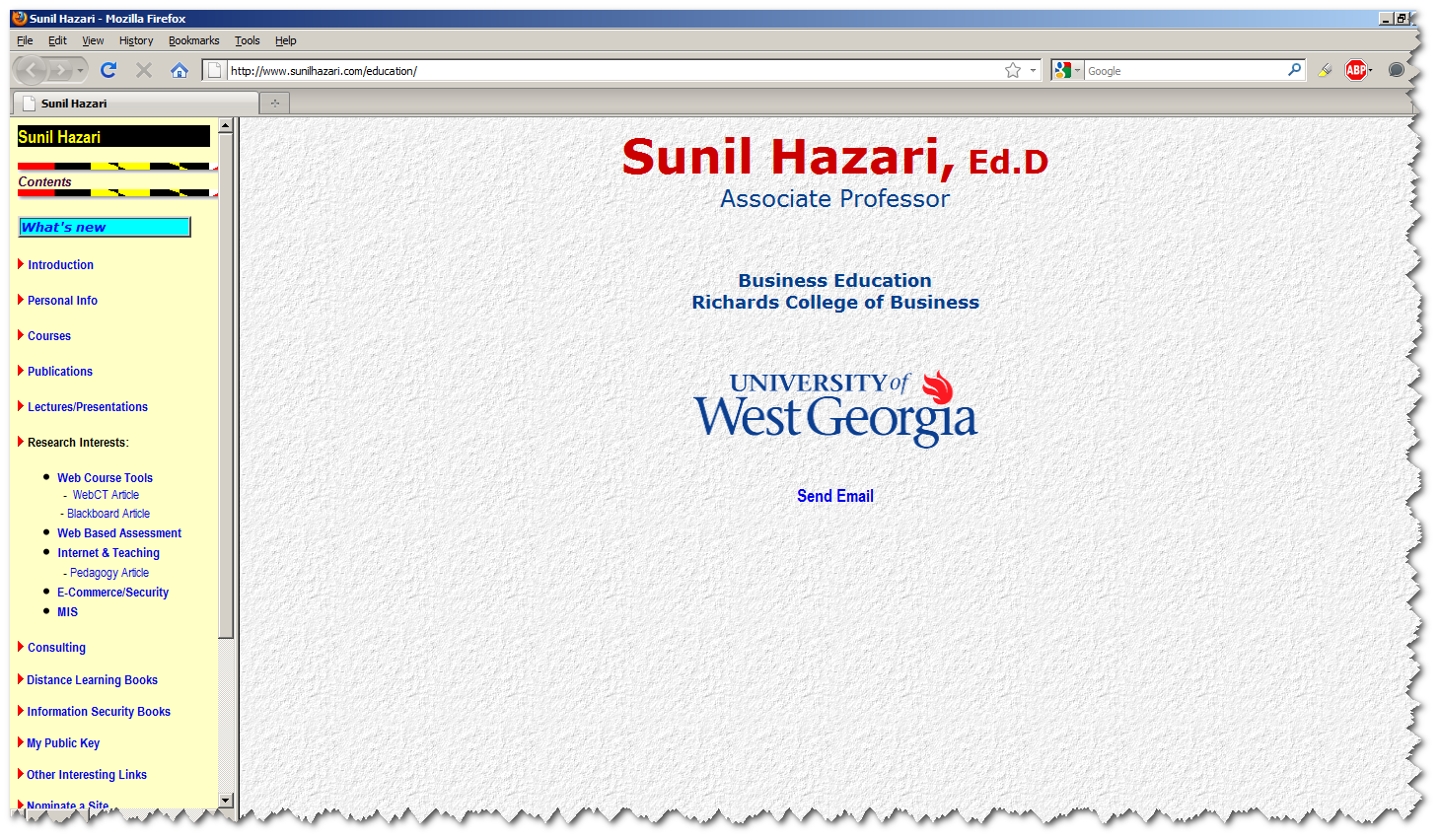Open the History menu
This screenshot has width=1439, height=840.
pyautogui.click(x=136, y=40)
